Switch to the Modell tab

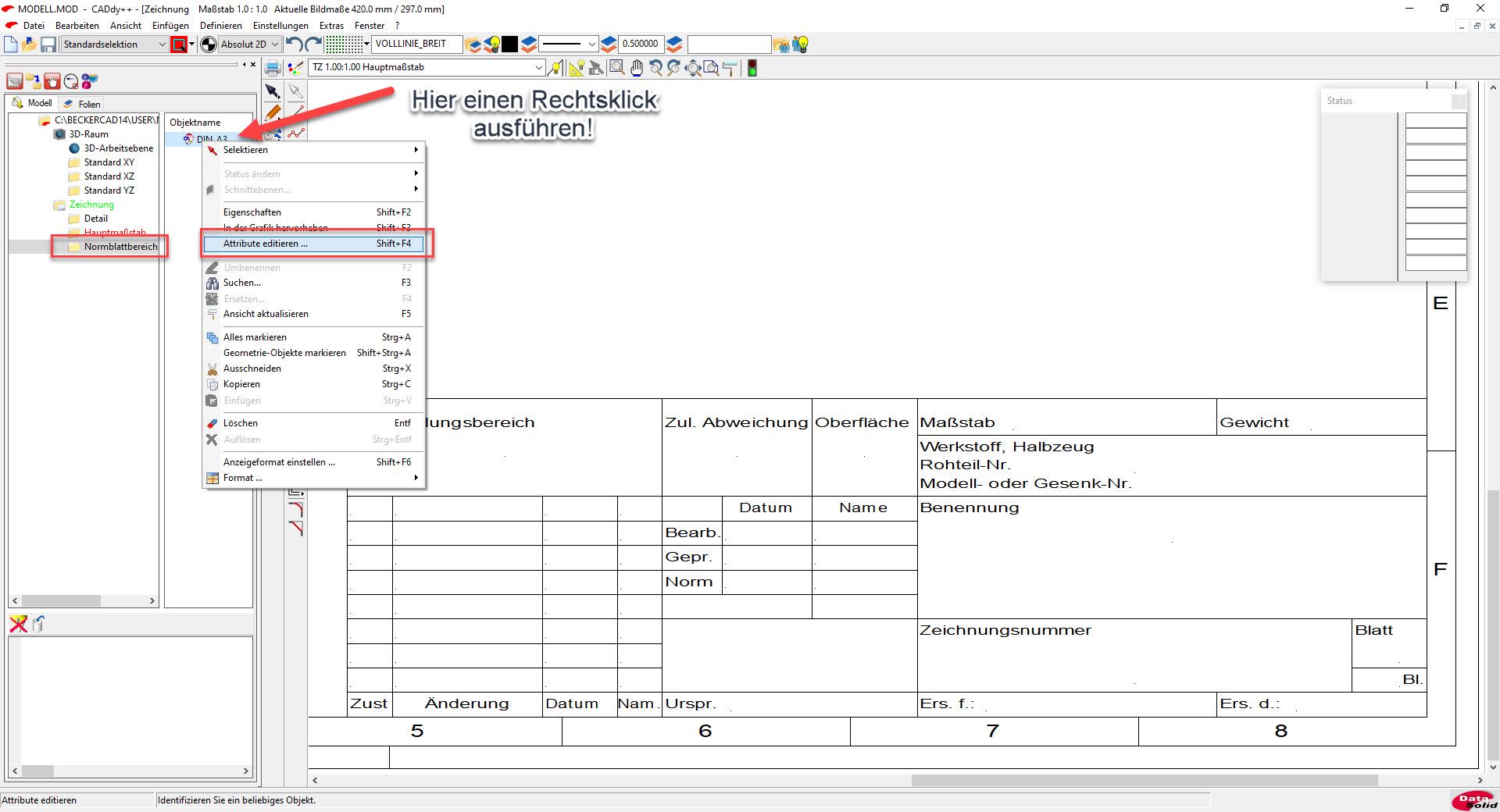coord(32,103)
